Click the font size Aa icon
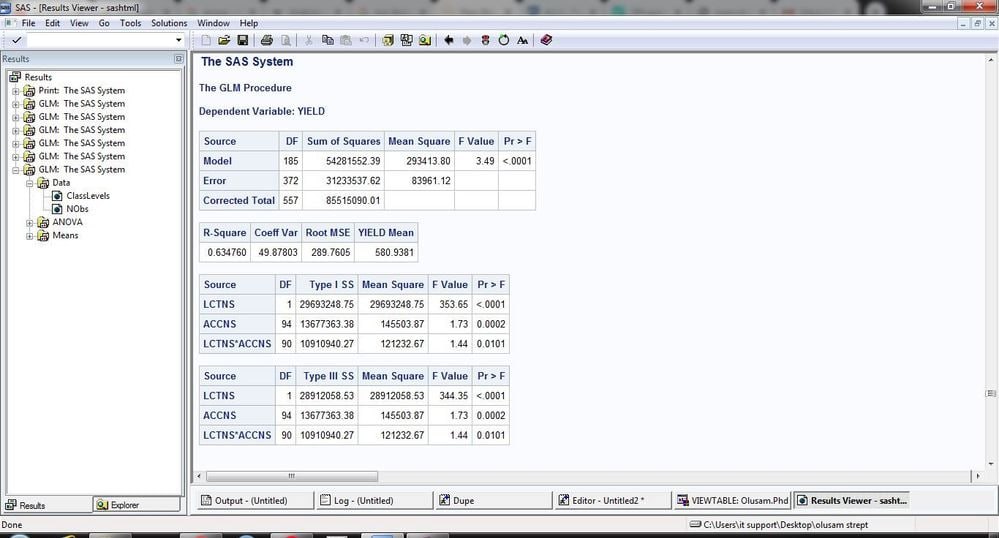The height and width of the screenshot is (538, 999). click(522, 40)
